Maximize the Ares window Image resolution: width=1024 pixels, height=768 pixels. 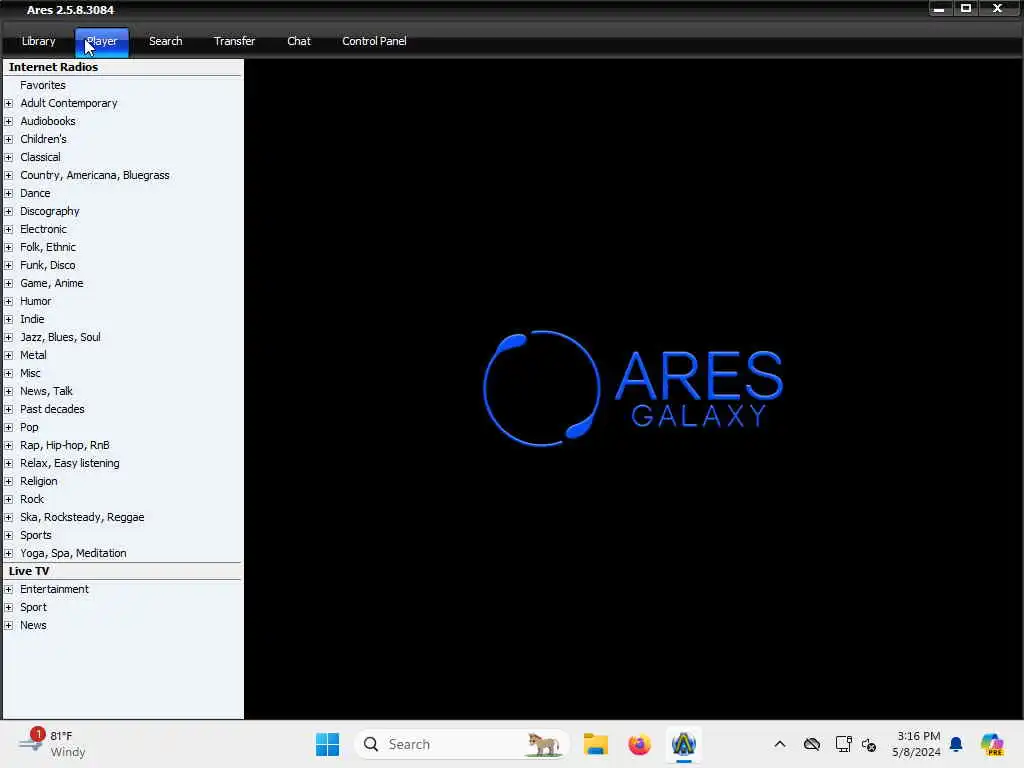pos(966,8)
